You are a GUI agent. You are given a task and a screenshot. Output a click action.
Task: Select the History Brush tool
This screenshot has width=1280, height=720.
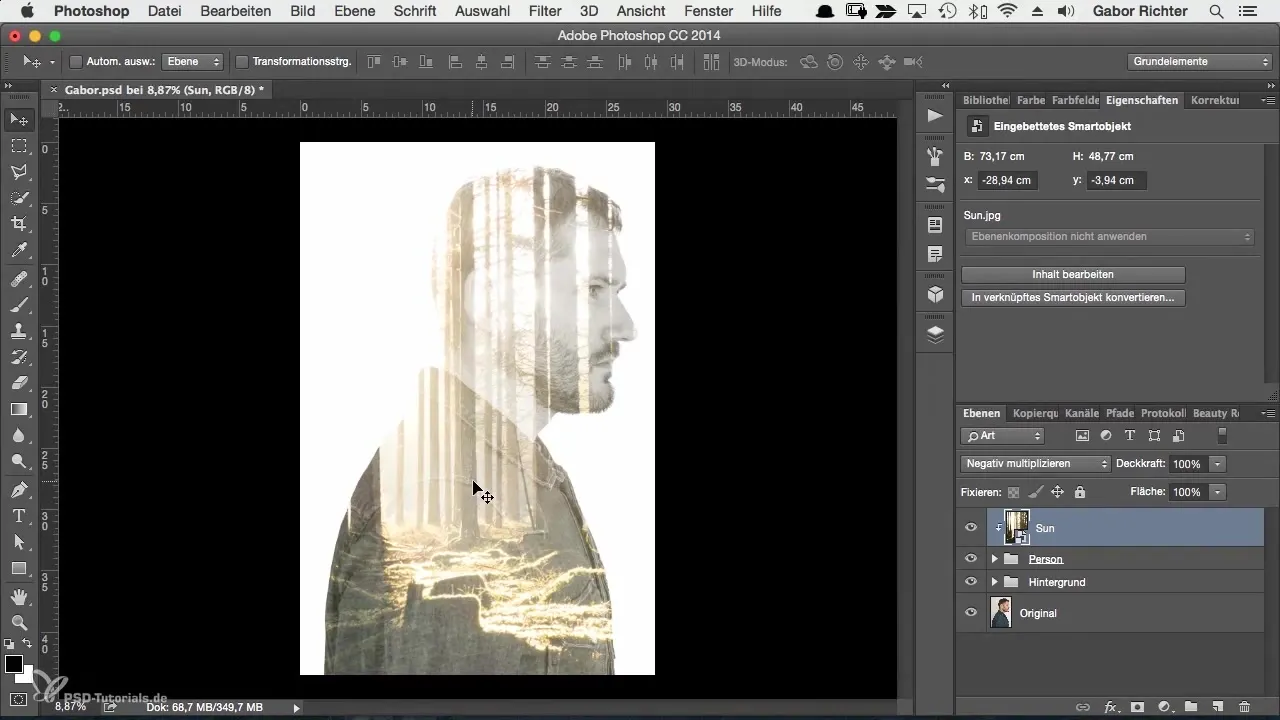tap(18, 357)
